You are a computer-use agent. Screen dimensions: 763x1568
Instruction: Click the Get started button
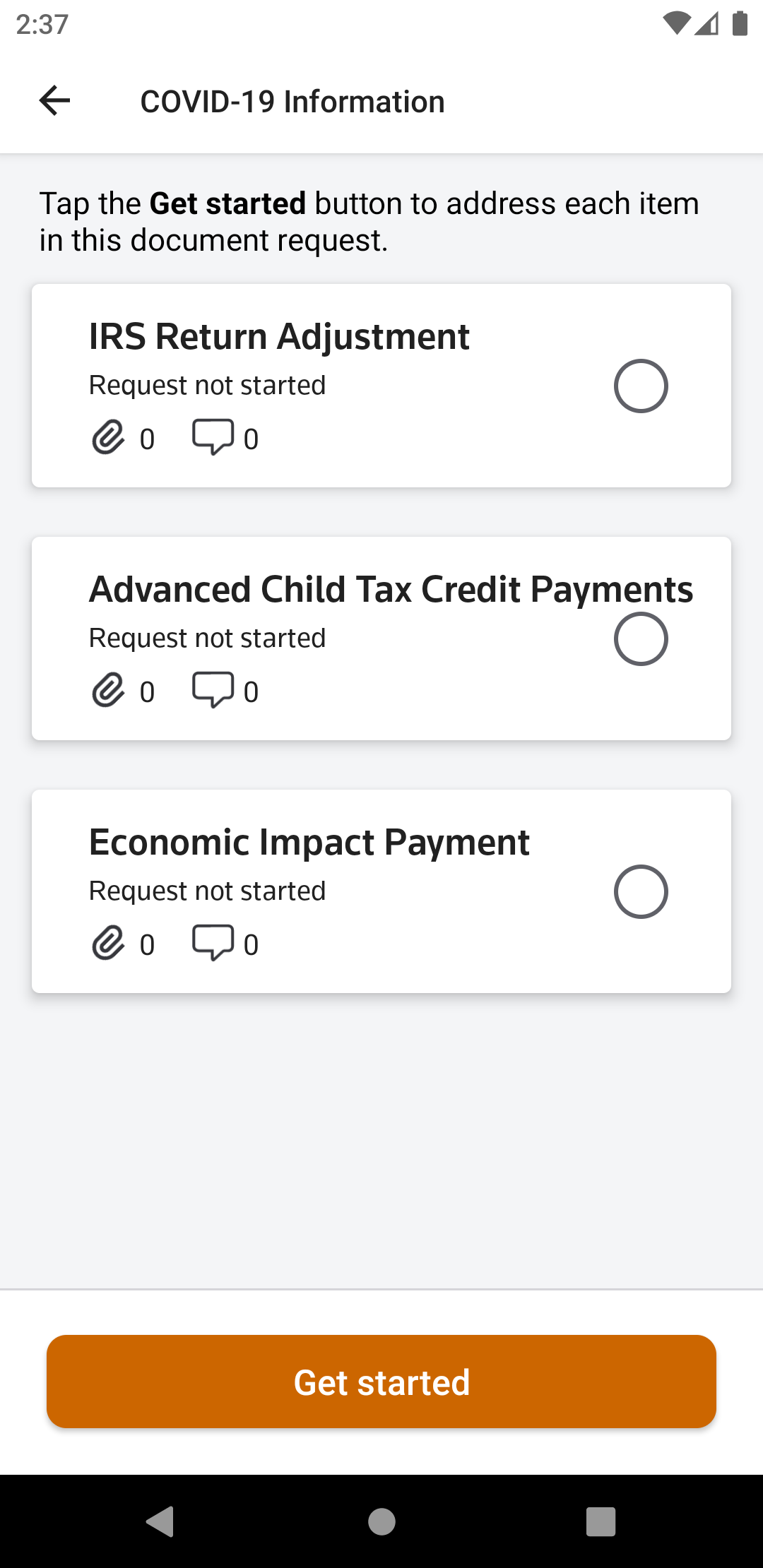[381, 1382]
